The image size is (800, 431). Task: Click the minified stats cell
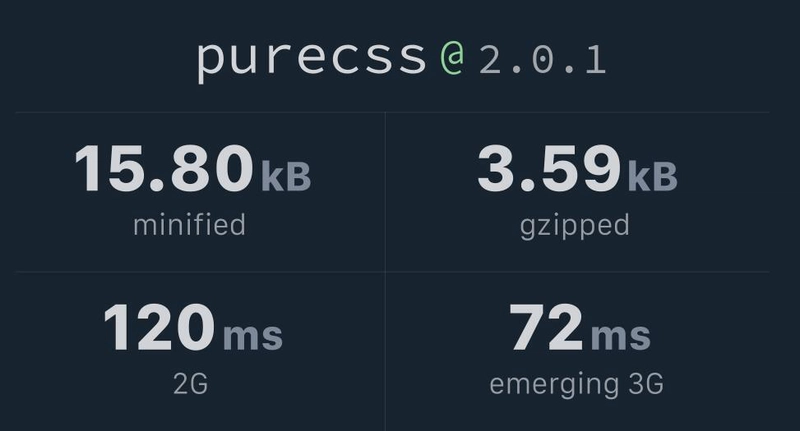click(x=200, y=192)
